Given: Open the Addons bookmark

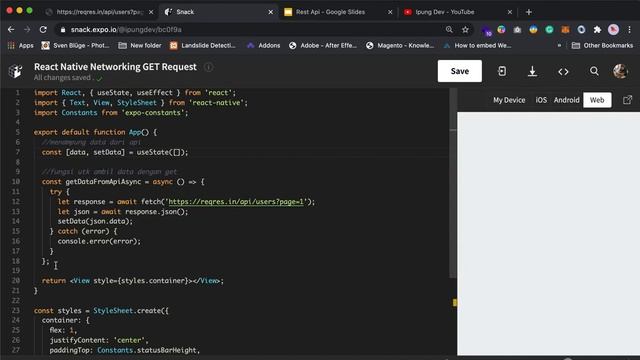Looking at the screenshot, I should [x=264, y=45].
